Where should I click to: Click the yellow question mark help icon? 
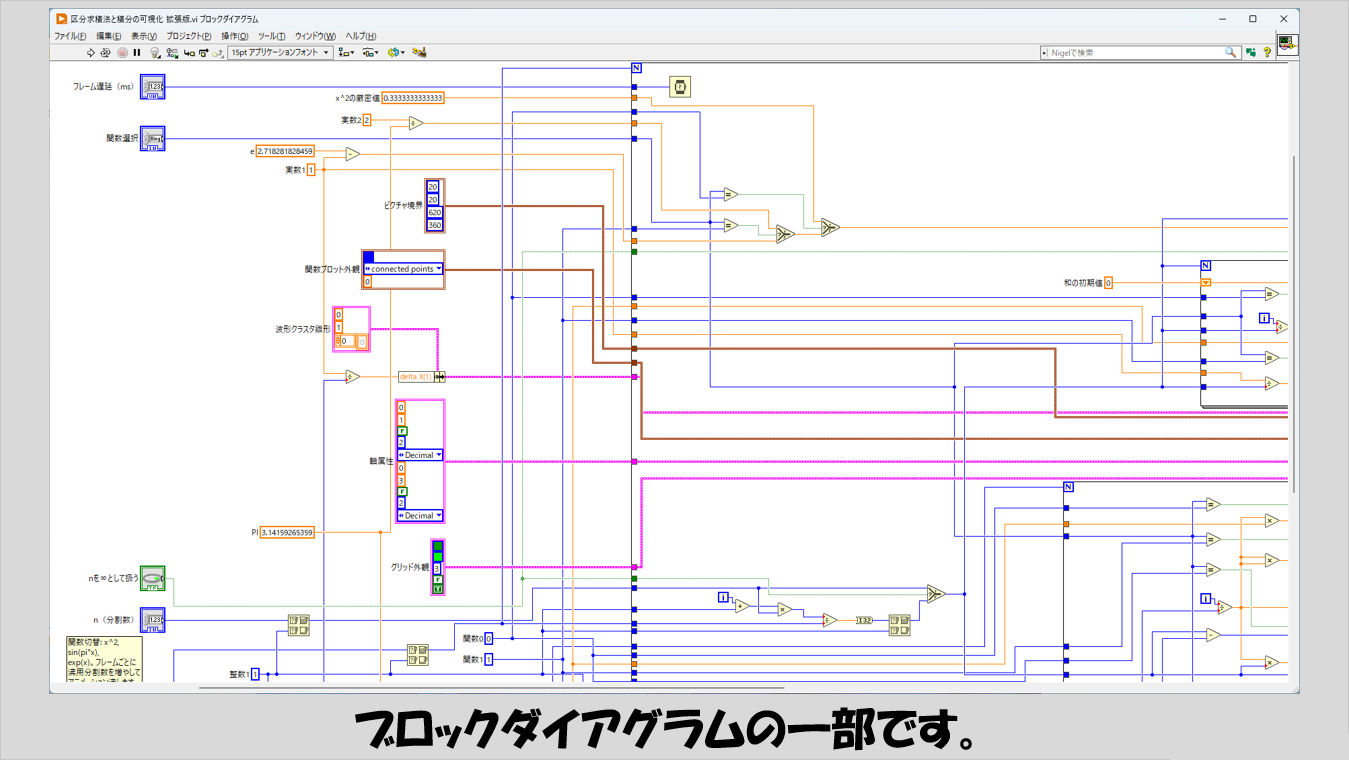tap(1266, 52)
